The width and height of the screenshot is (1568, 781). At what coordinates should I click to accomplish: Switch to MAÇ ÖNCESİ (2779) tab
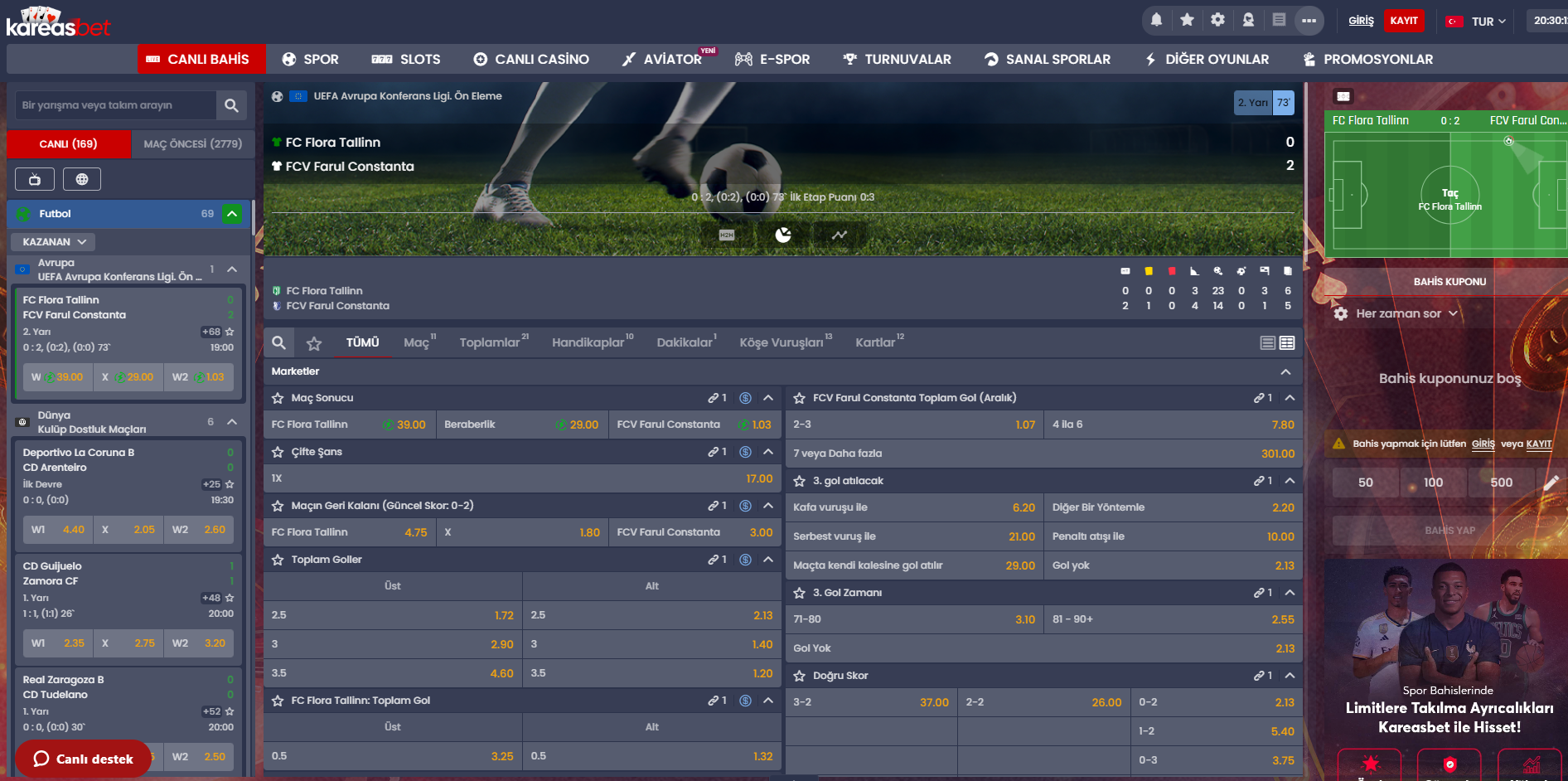192,143
